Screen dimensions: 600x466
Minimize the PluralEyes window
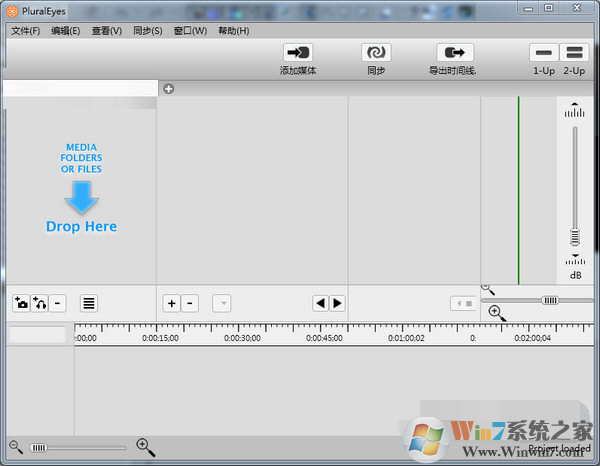pos(528,8)
